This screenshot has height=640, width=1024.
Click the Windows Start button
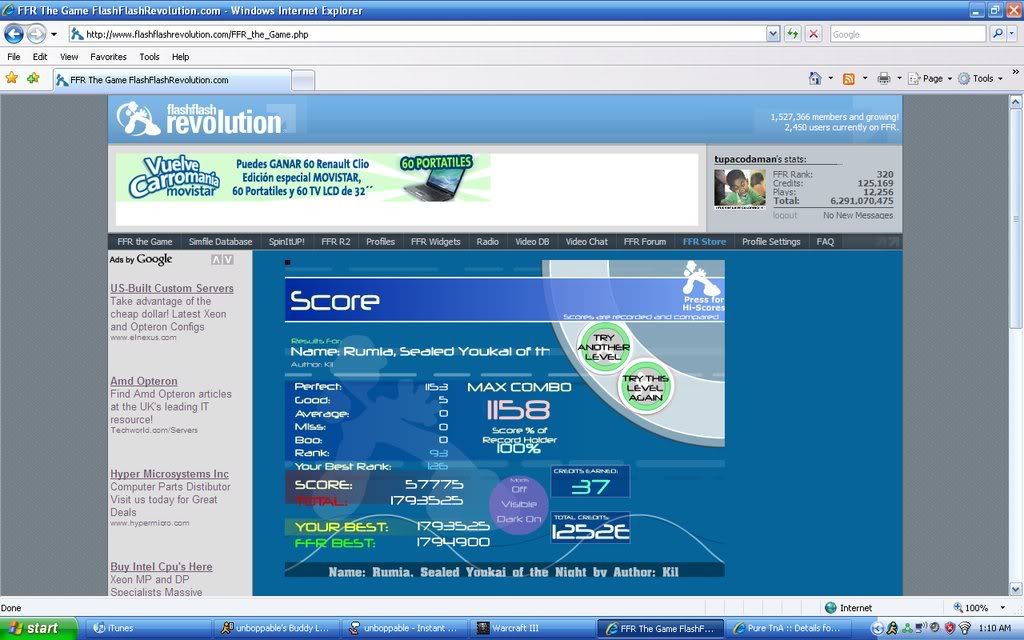(x=35, y=628)
